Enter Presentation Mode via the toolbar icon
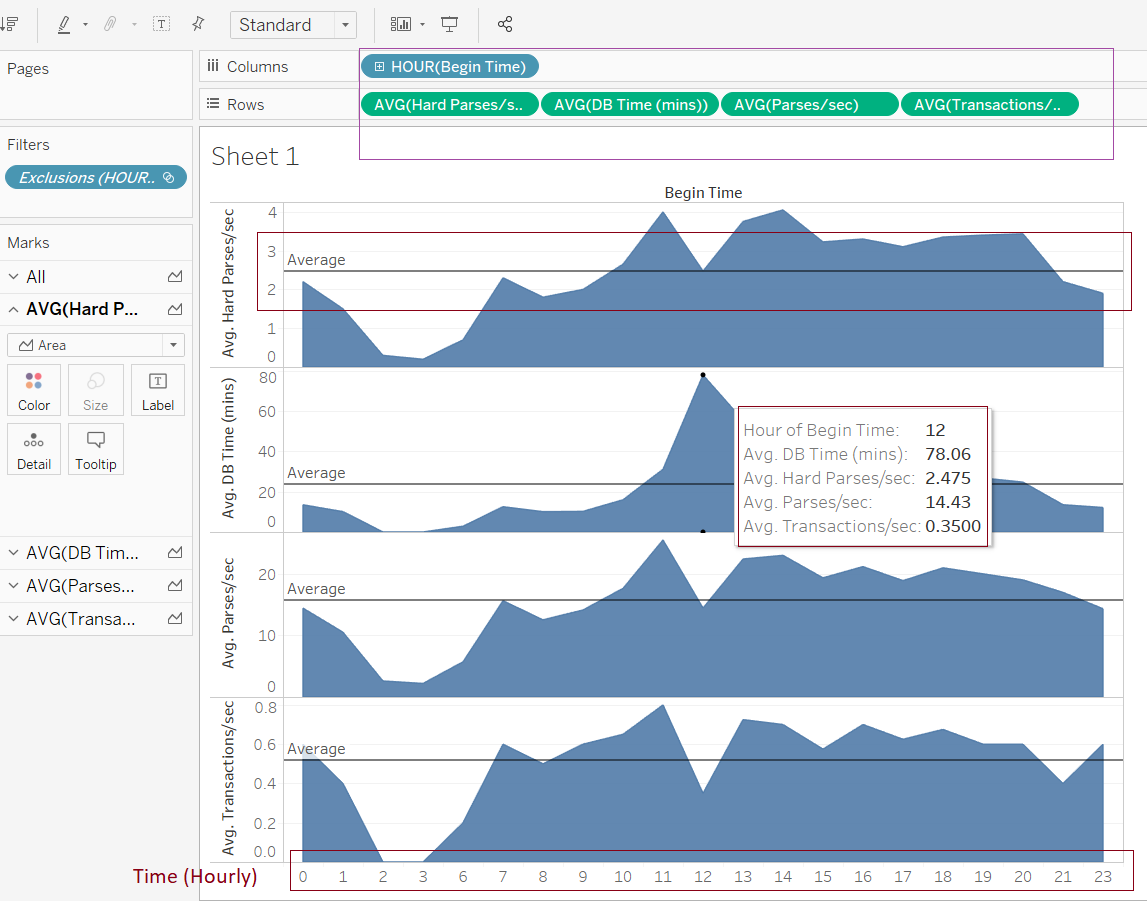The width and height of the screenshot is (1147, 901). 450,24
